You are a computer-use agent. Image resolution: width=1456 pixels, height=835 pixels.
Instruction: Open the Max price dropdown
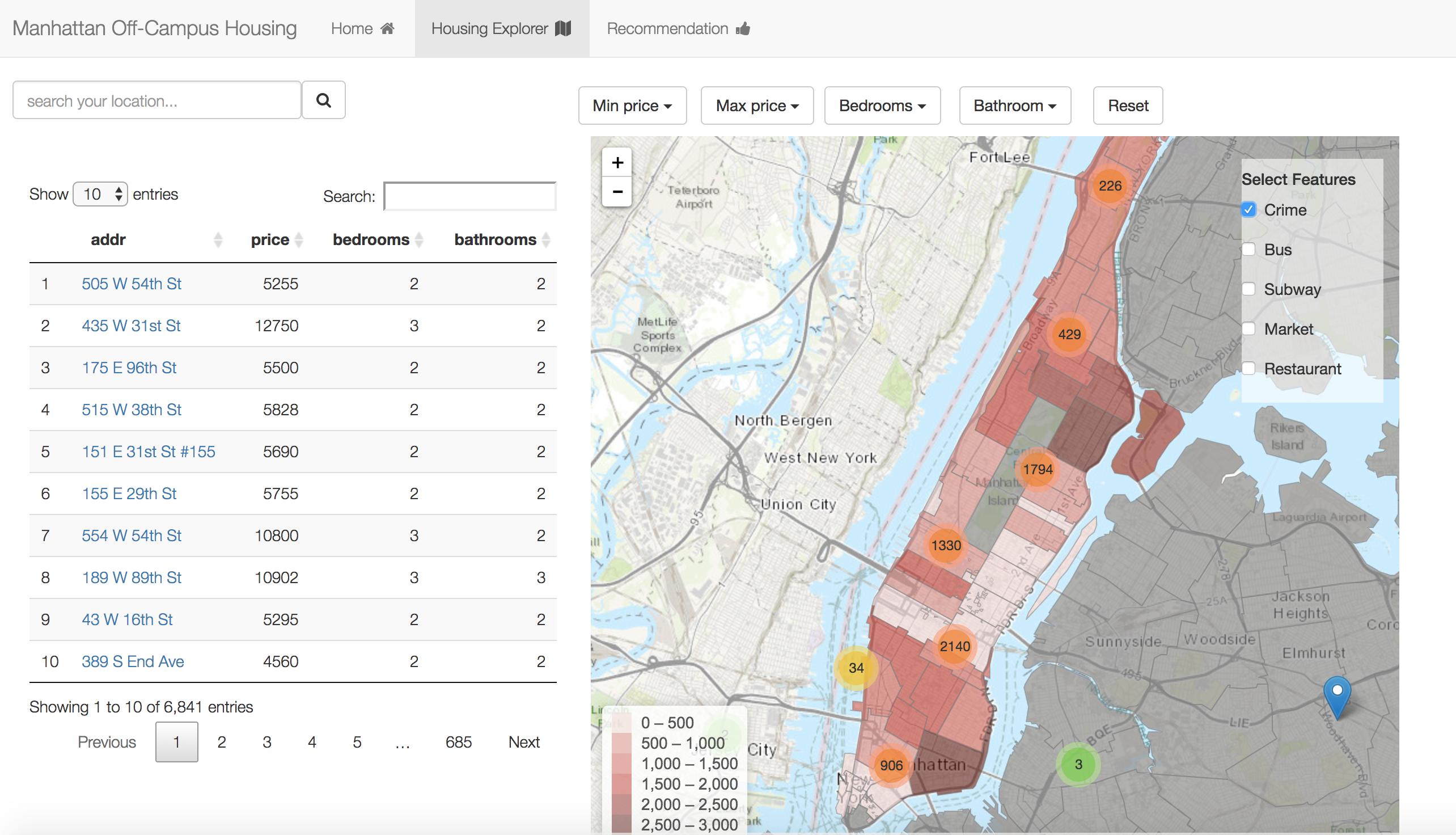point(757,106)
